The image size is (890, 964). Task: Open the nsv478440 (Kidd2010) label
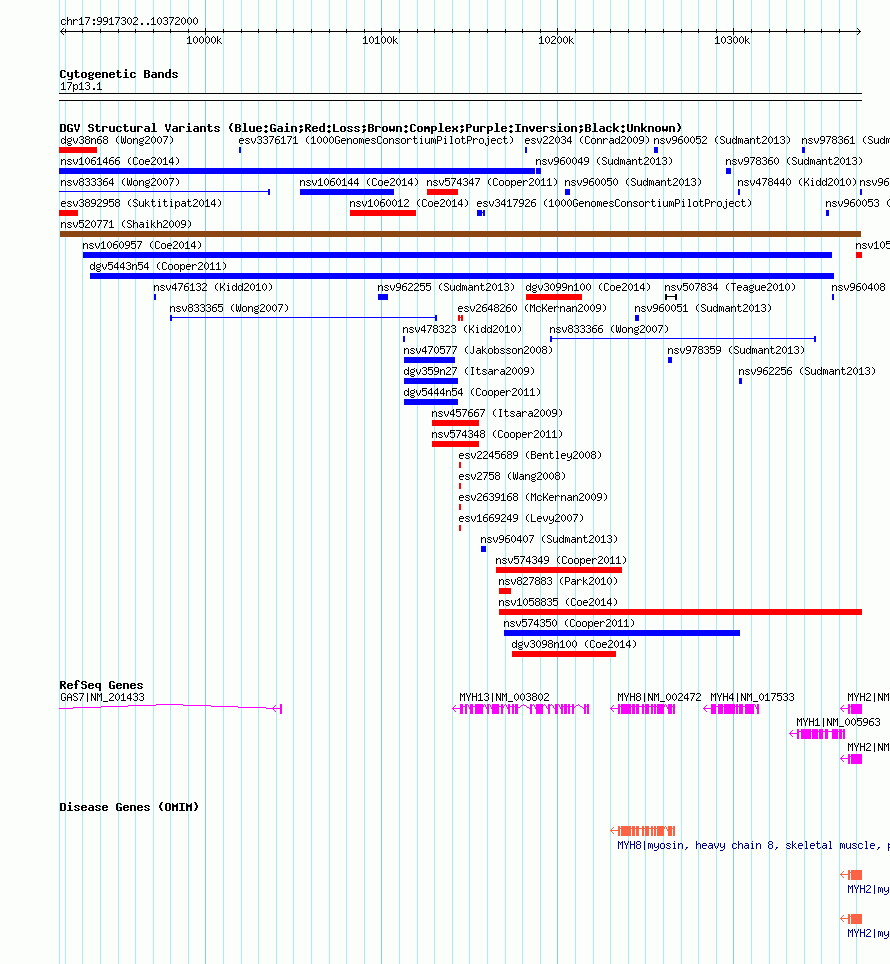point(797,182)
